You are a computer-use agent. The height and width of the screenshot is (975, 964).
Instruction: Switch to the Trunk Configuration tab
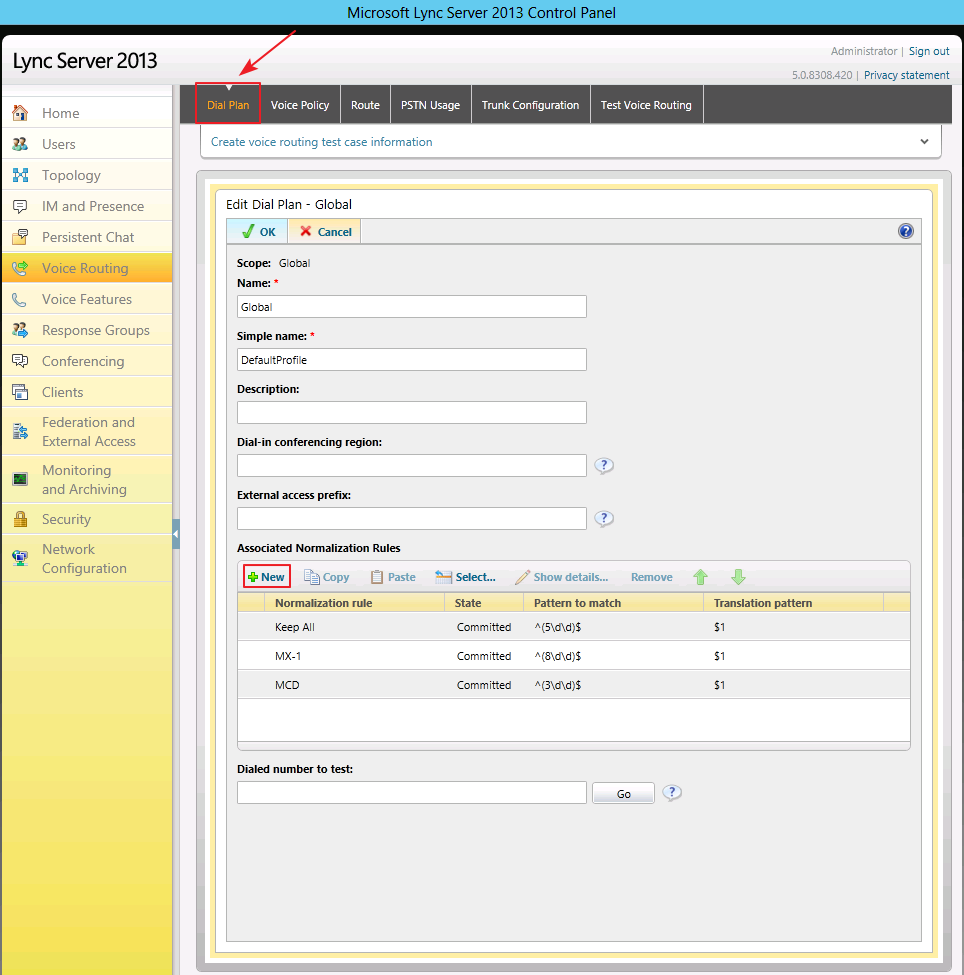pos(530,104)
